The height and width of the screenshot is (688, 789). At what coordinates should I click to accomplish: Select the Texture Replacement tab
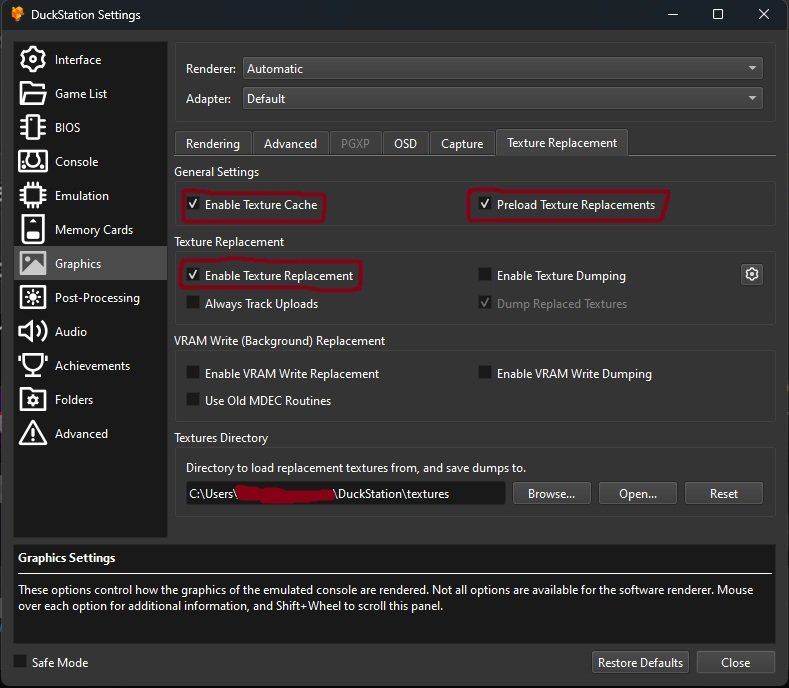click(562, 143)
